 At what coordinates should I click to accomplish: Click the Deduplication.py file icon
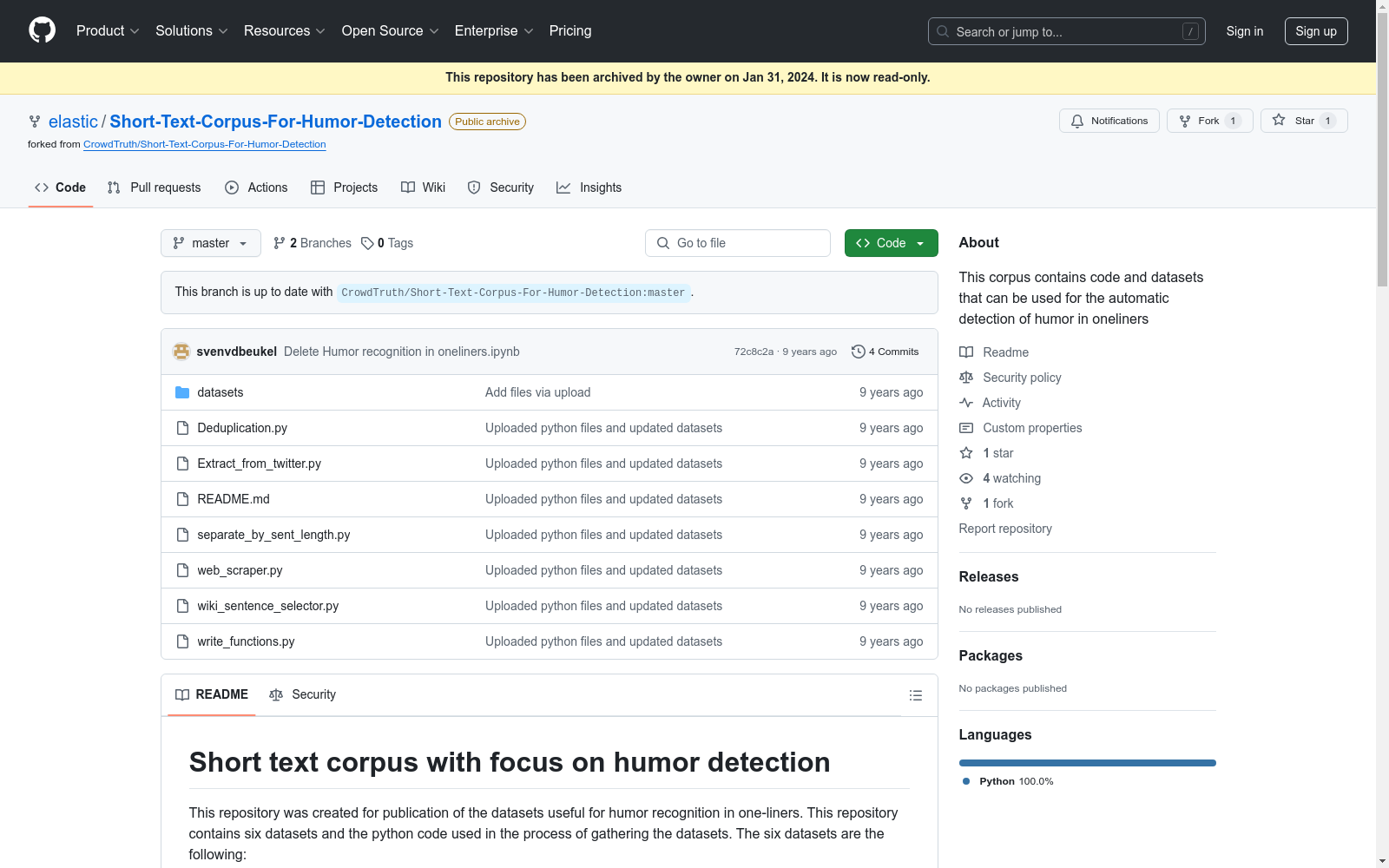182,428
